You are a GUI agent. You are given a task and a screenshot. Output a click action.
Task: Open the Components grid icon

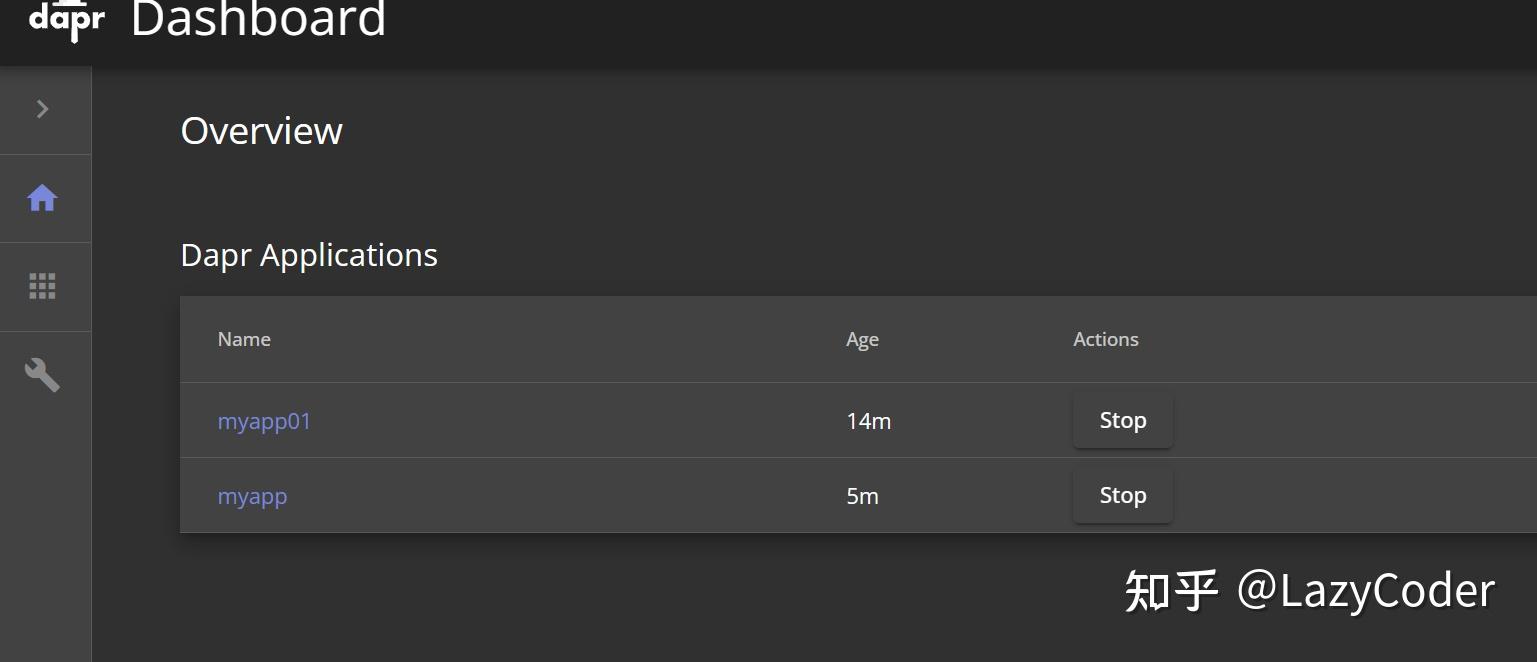(42, 287)
